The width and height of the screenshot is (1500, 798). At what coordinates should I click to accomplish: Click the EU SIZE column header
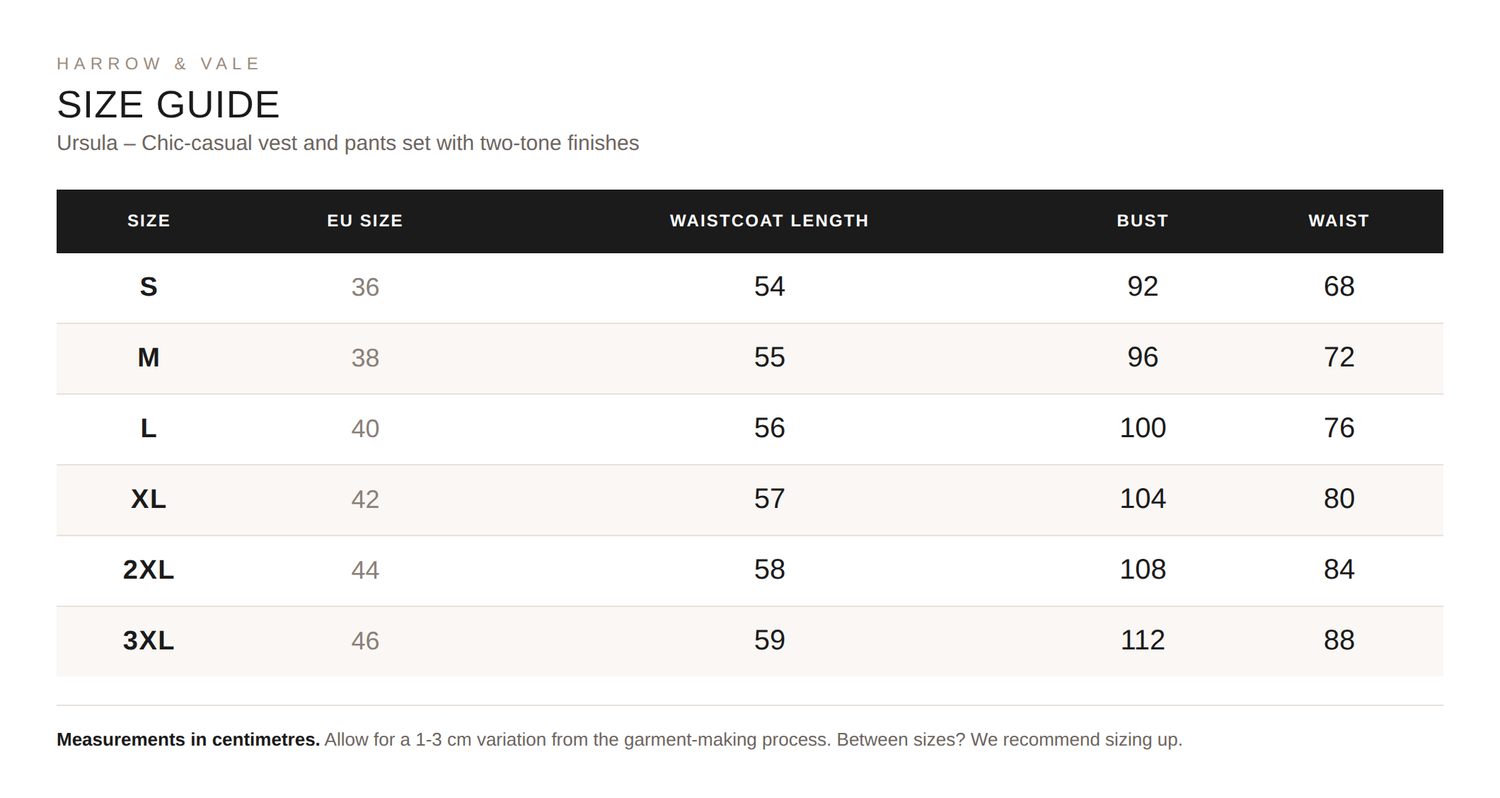(x=365, y=221)
